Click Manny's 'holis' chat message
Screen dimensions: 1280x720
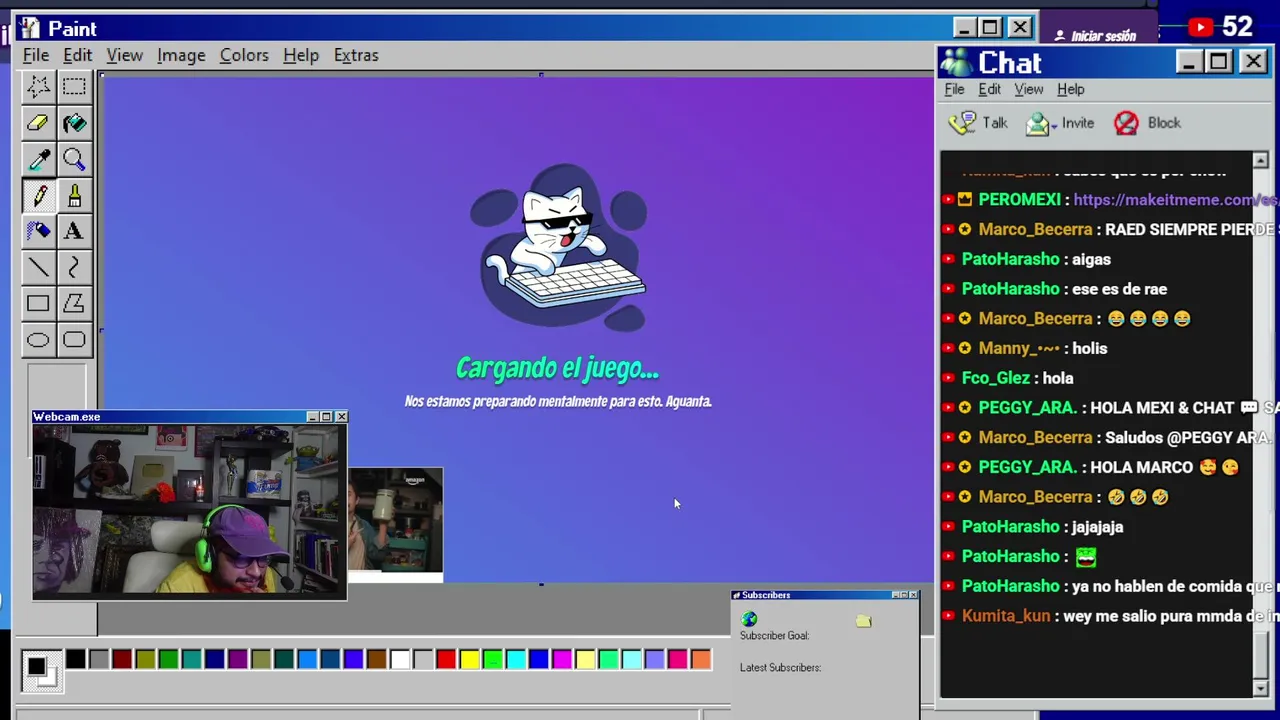pyautogui.click(x=1089, y=348)
